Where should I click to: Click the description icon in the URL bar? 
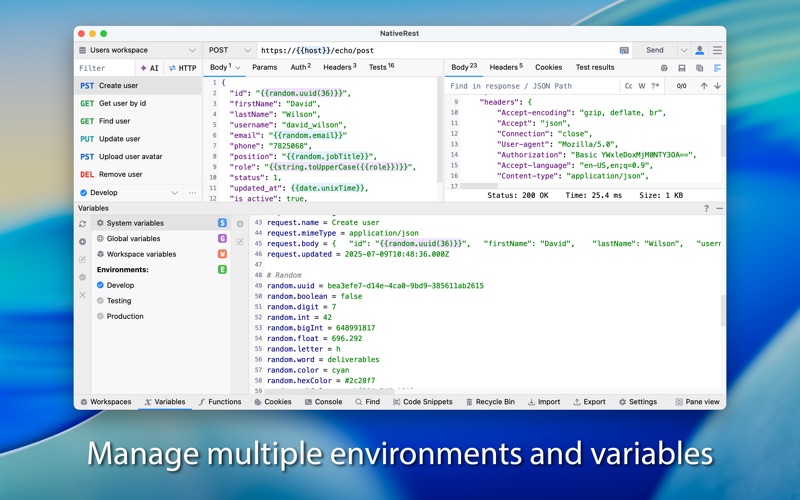624,50
